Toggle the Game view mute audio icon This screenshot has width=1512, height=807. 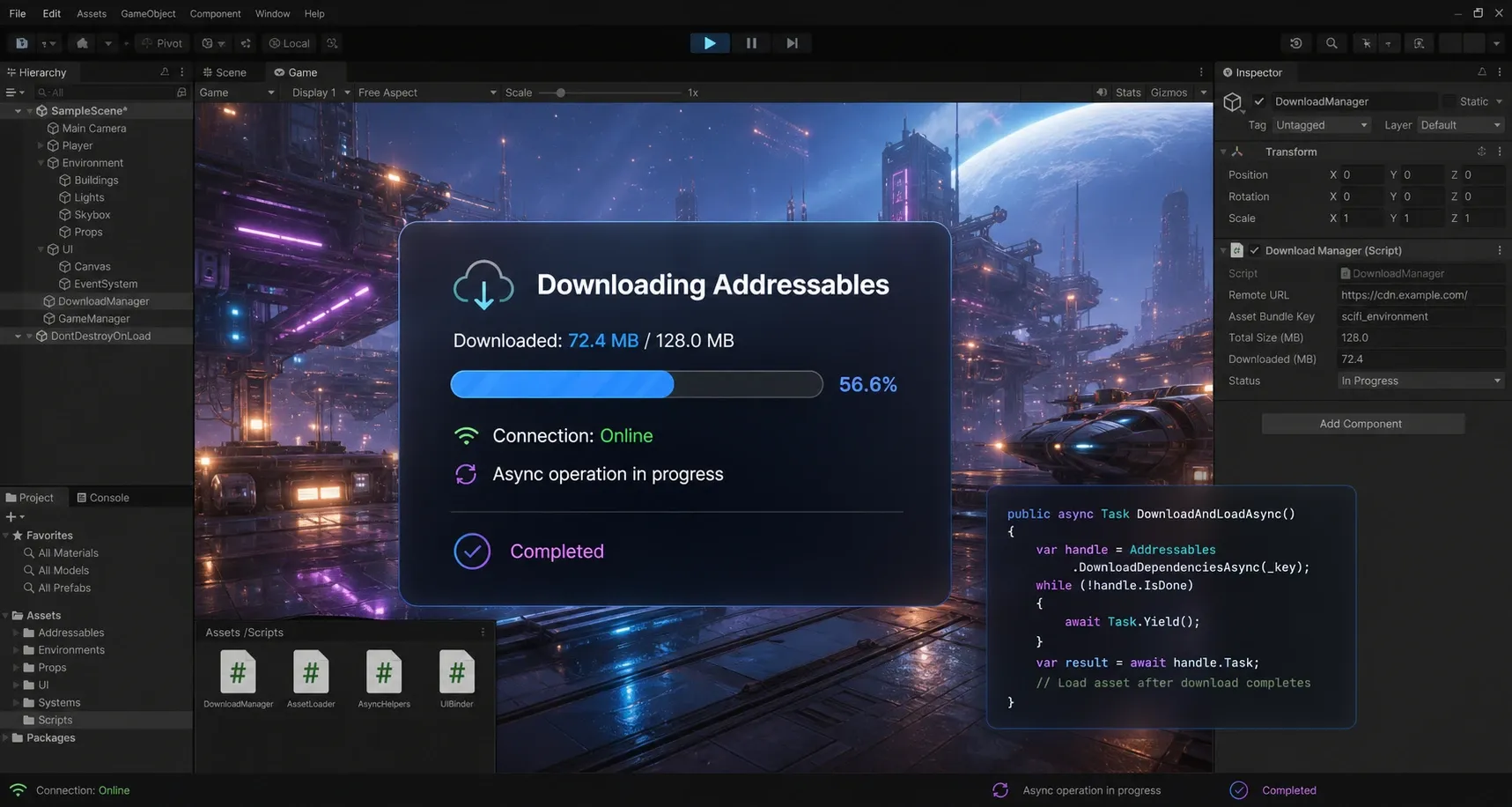coord(1102,93)
